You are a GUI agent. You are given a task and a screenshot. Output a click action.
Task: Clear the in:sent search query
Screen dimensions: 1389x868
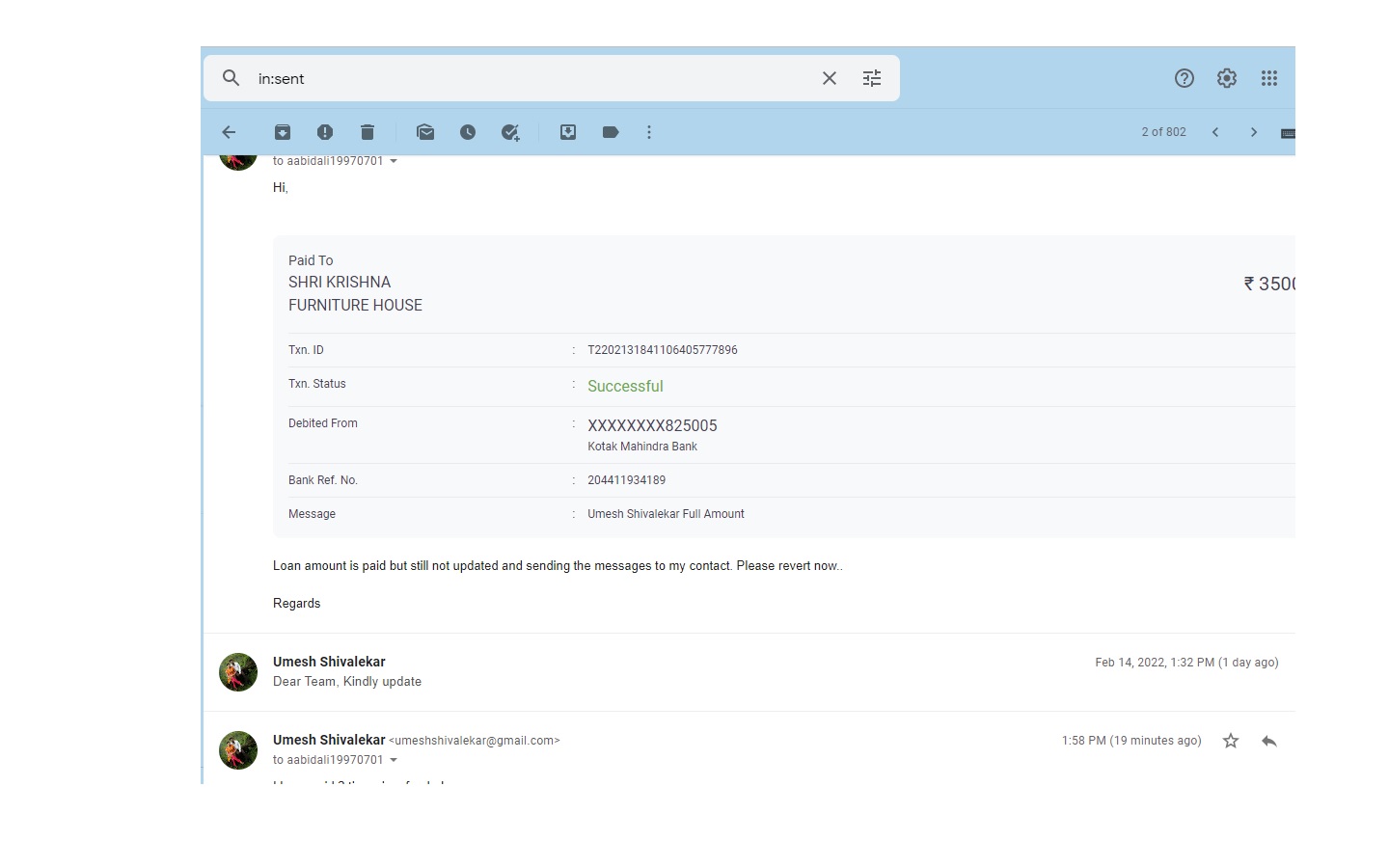[x=830, y=78]
